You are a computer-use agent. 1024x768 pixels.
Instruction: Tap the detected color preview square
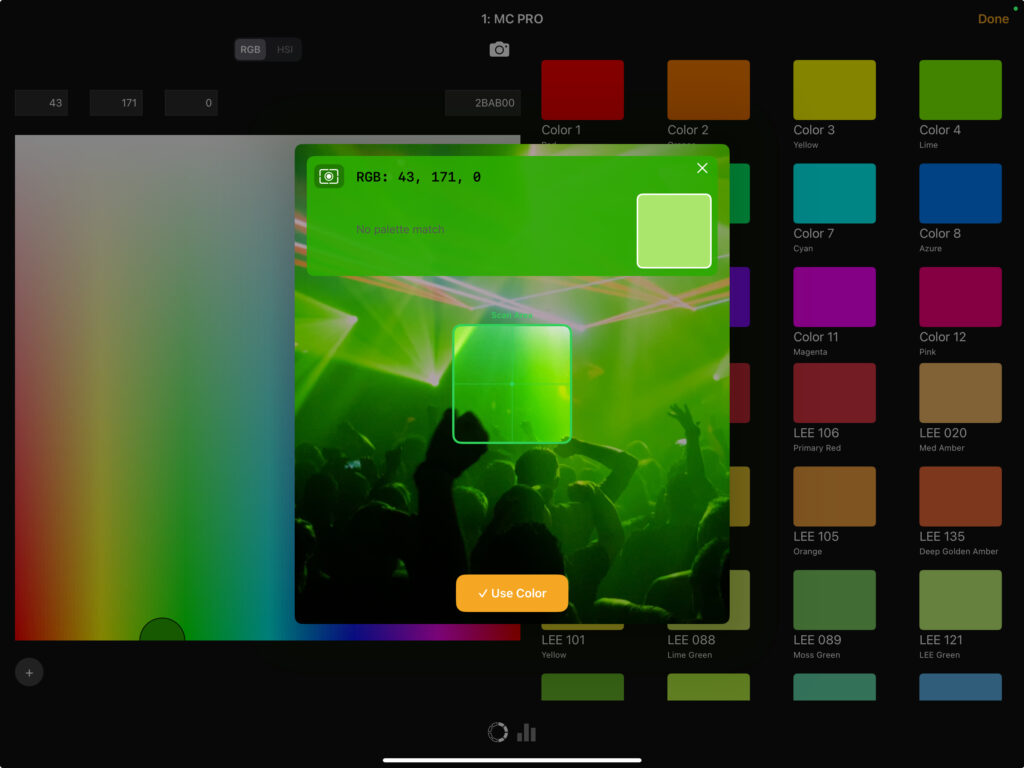click(674, 231)
